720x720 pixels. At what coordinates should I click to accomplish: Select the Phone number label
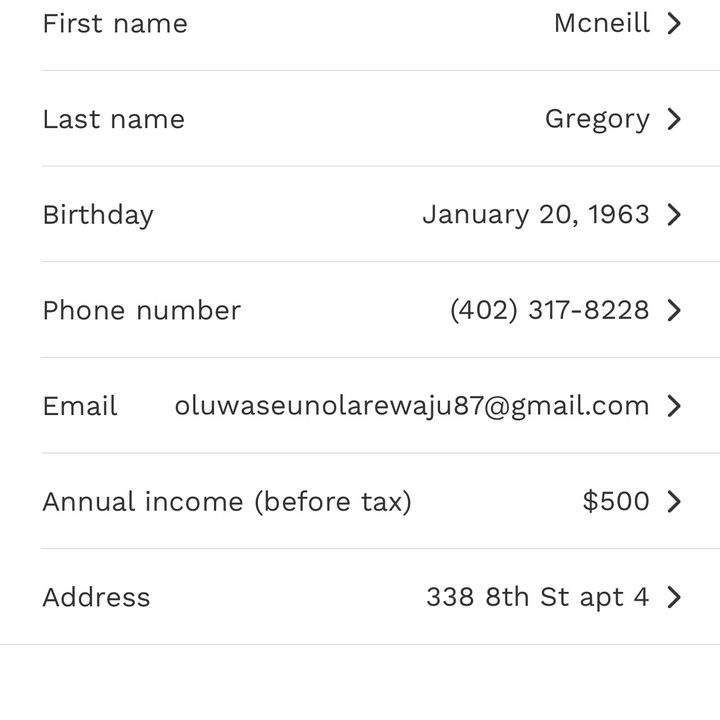point(141,310)
